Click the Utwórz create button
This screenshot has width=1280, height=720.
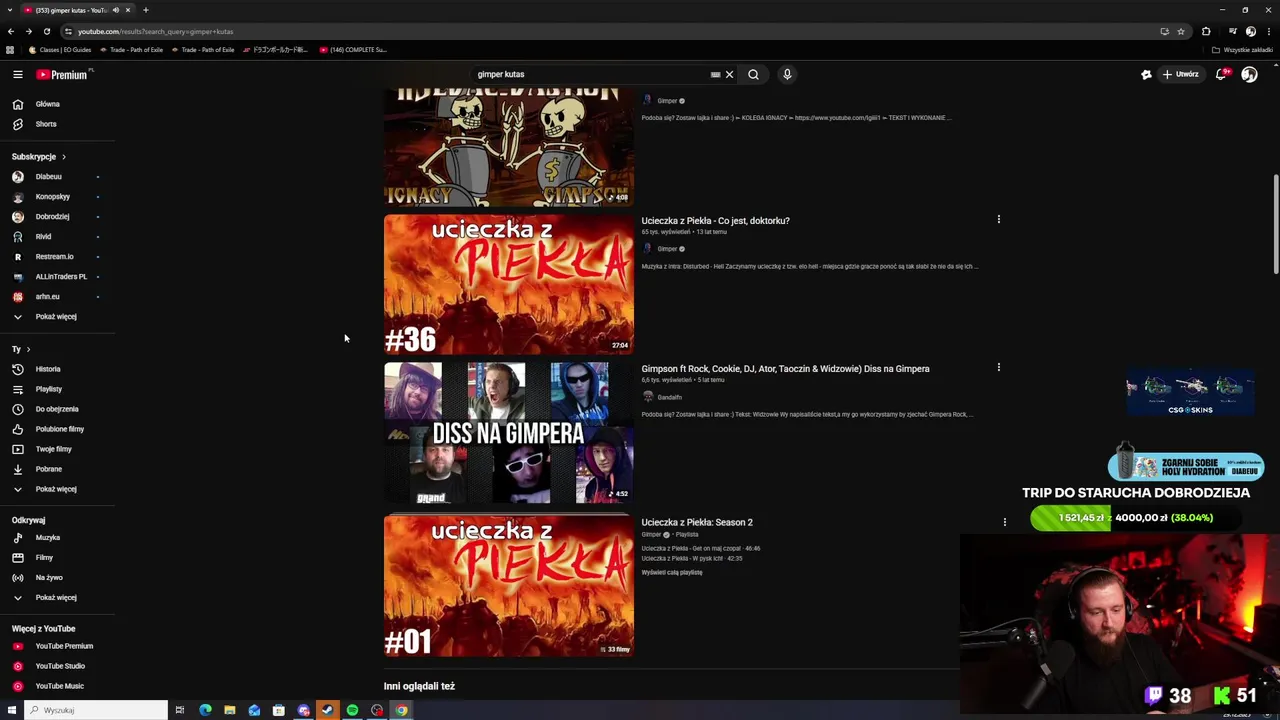1180,74
